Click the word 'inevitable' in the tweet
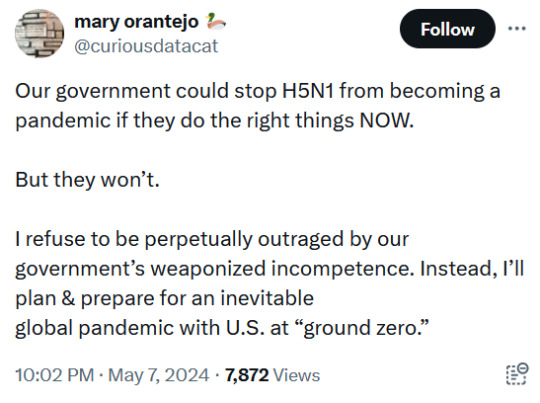The height and width of the screenshot is (403, 540). coord(267,298)
